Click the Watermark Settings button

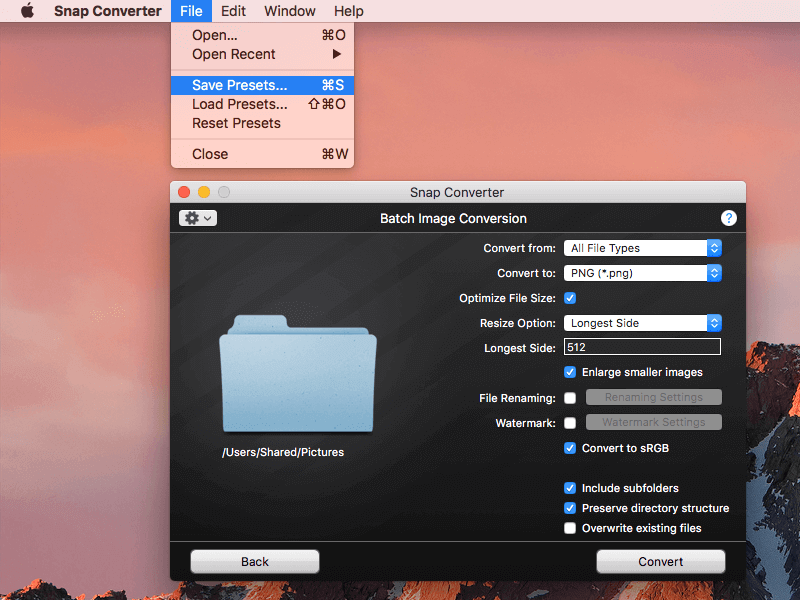[654, 422]
